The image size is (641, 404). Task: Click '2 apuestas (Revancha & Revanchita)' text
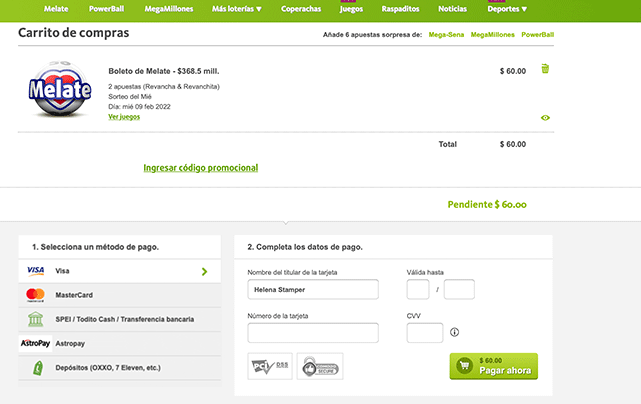pyautogui.click(x=164, y=87)
